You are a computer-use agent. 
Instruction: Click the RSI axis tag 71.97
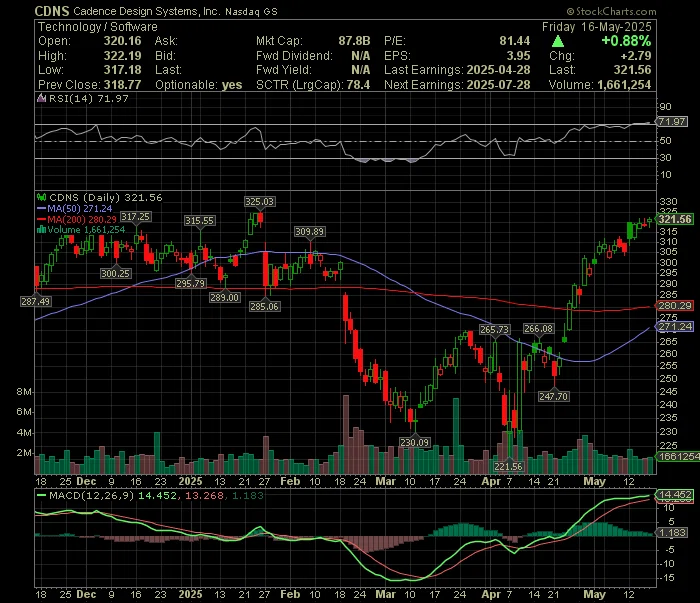(x=672, y=121)
